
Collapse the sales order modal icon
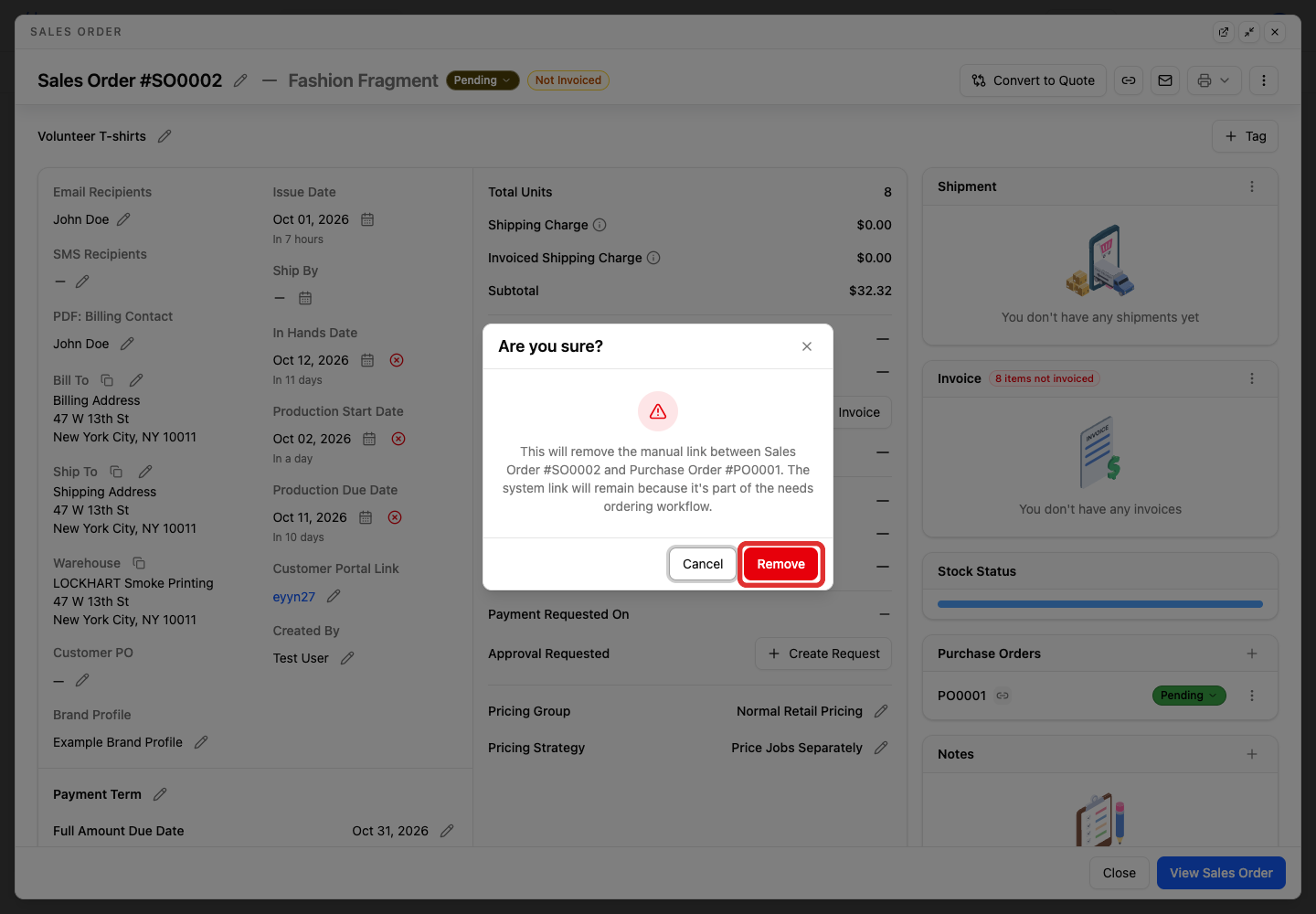pyautogui.click(x=1249, y=32)
